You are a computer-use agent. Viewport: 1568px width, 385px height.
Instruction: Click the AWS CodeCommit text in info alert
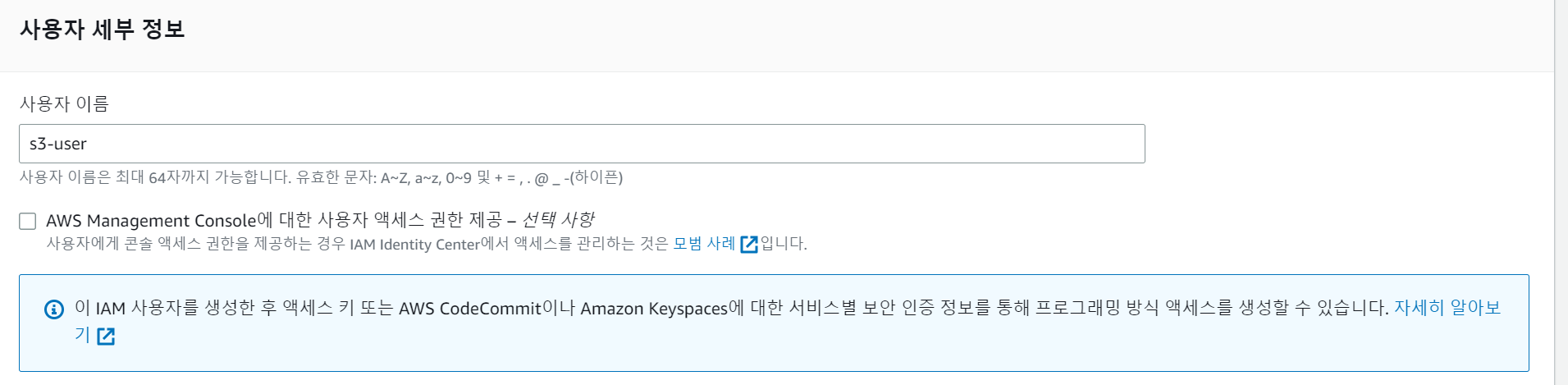470,309
